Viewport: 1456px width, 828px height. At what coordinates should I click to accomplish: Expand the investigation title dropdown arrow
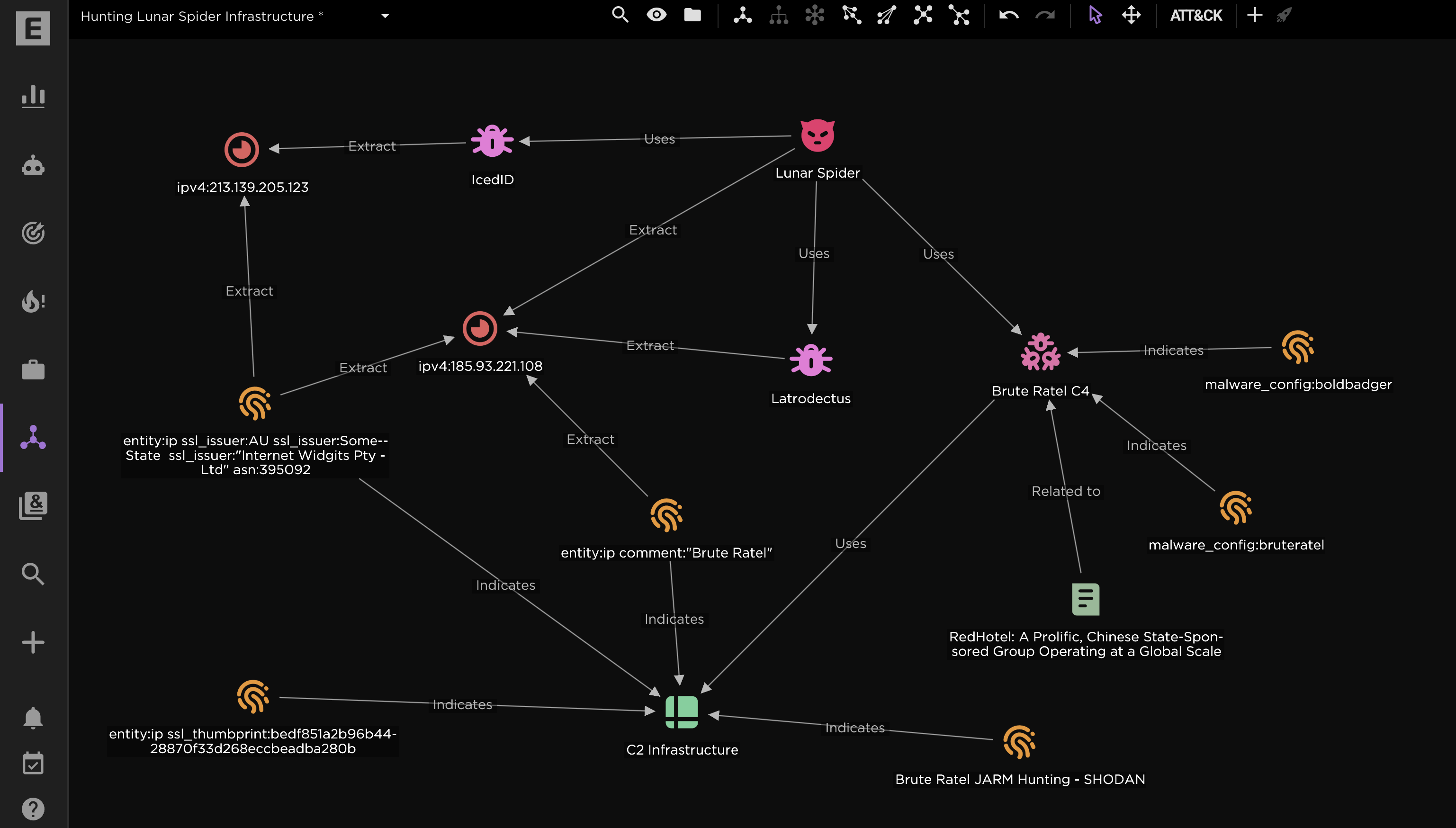(385, 16)
